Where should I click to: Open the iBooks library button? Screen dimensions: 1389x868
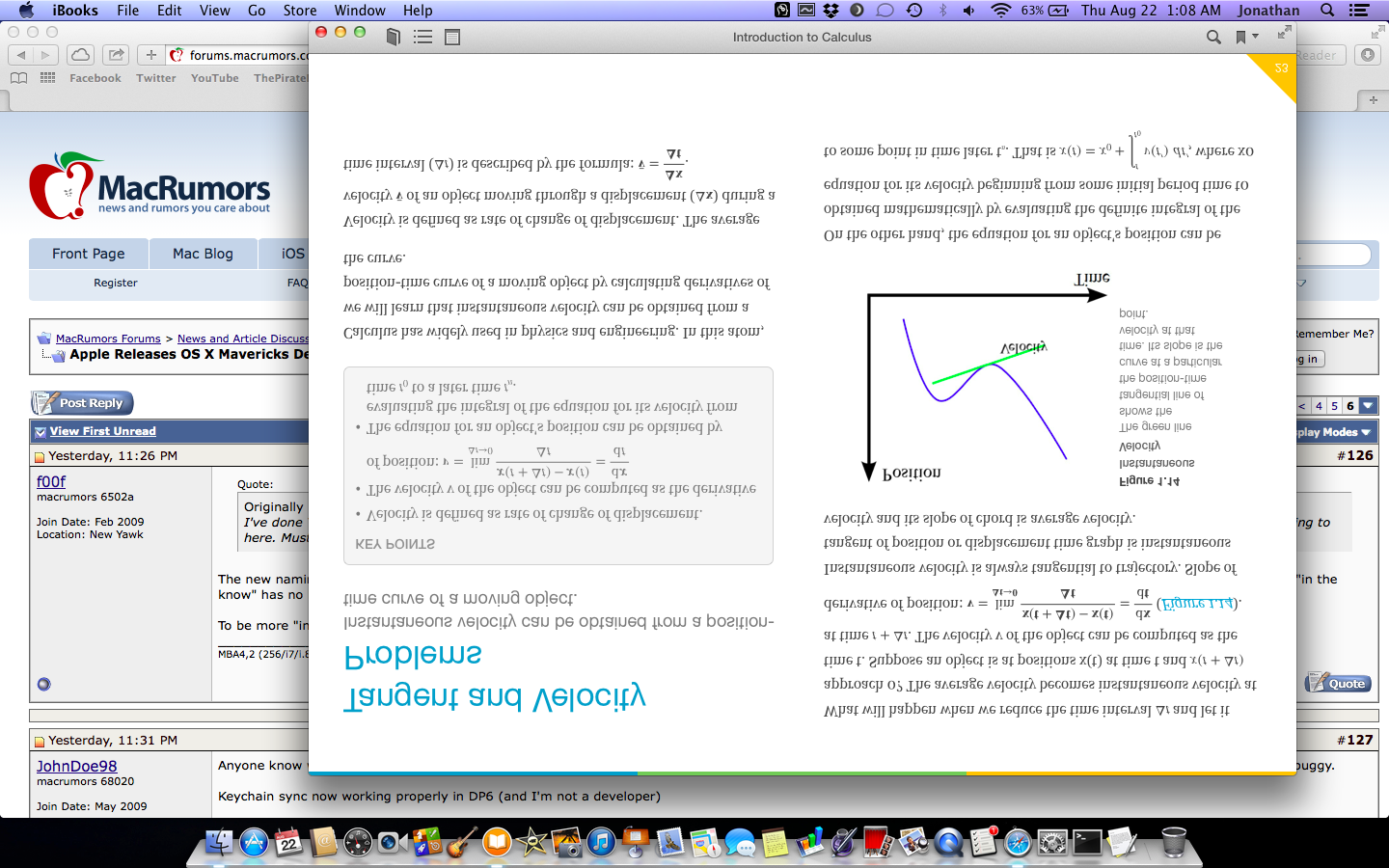394,37
